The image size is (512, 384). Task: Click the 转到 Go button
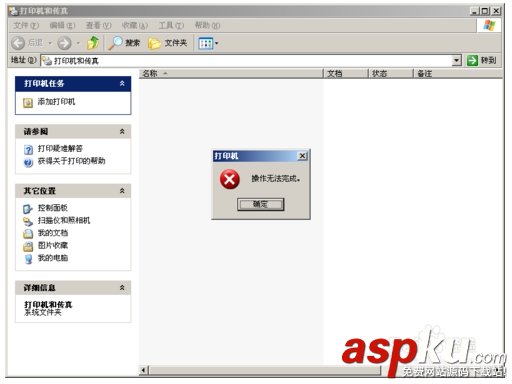click(482, 60)
